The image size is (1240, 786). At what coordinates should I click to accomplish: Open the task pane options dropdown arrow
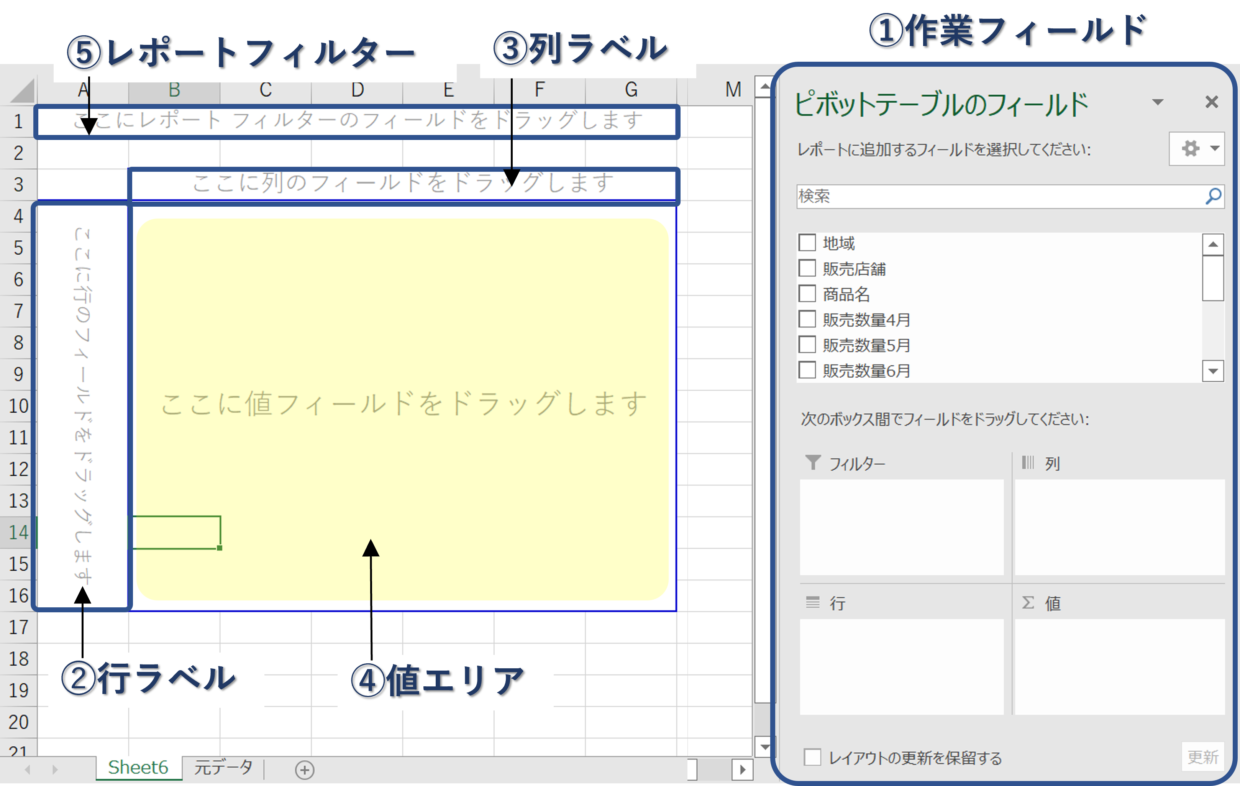pyautogui.click(x=1158, y=102)
